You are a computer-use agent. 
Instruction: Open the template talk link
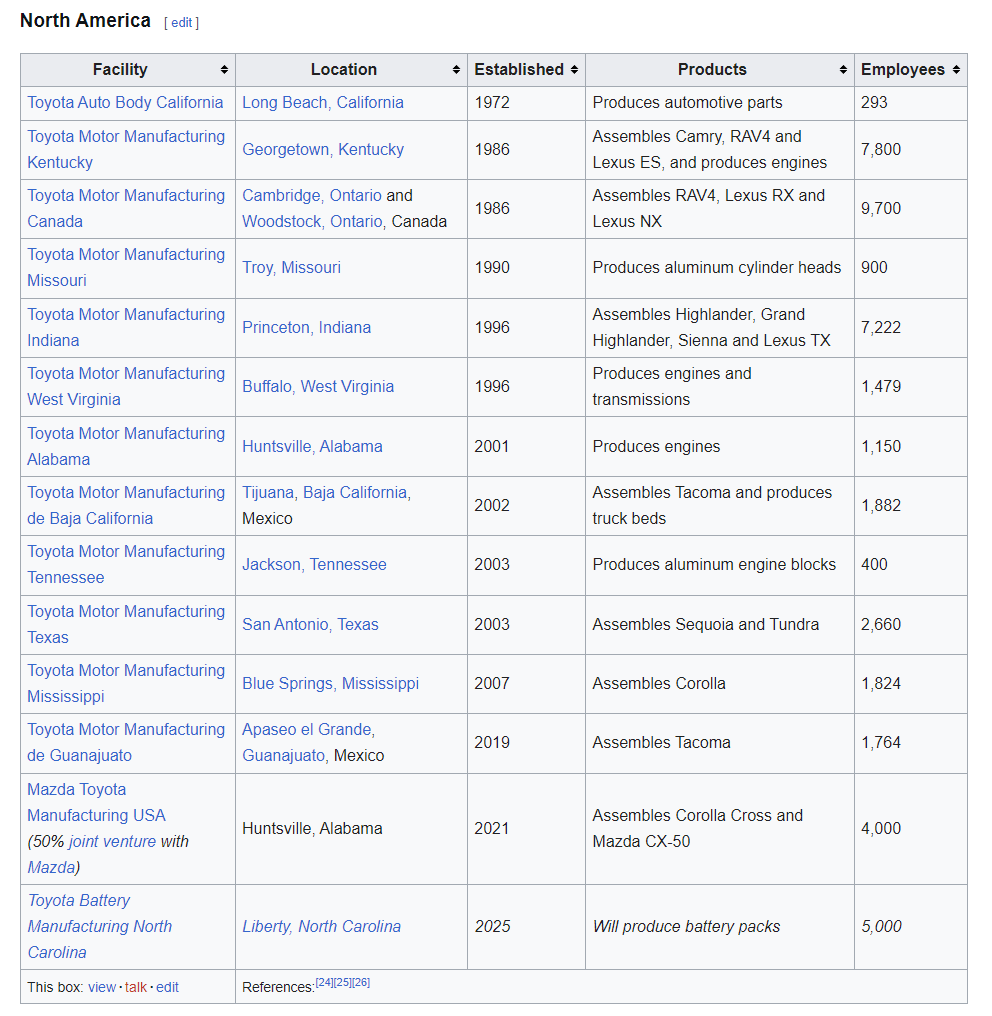click(x=135, y=987)
